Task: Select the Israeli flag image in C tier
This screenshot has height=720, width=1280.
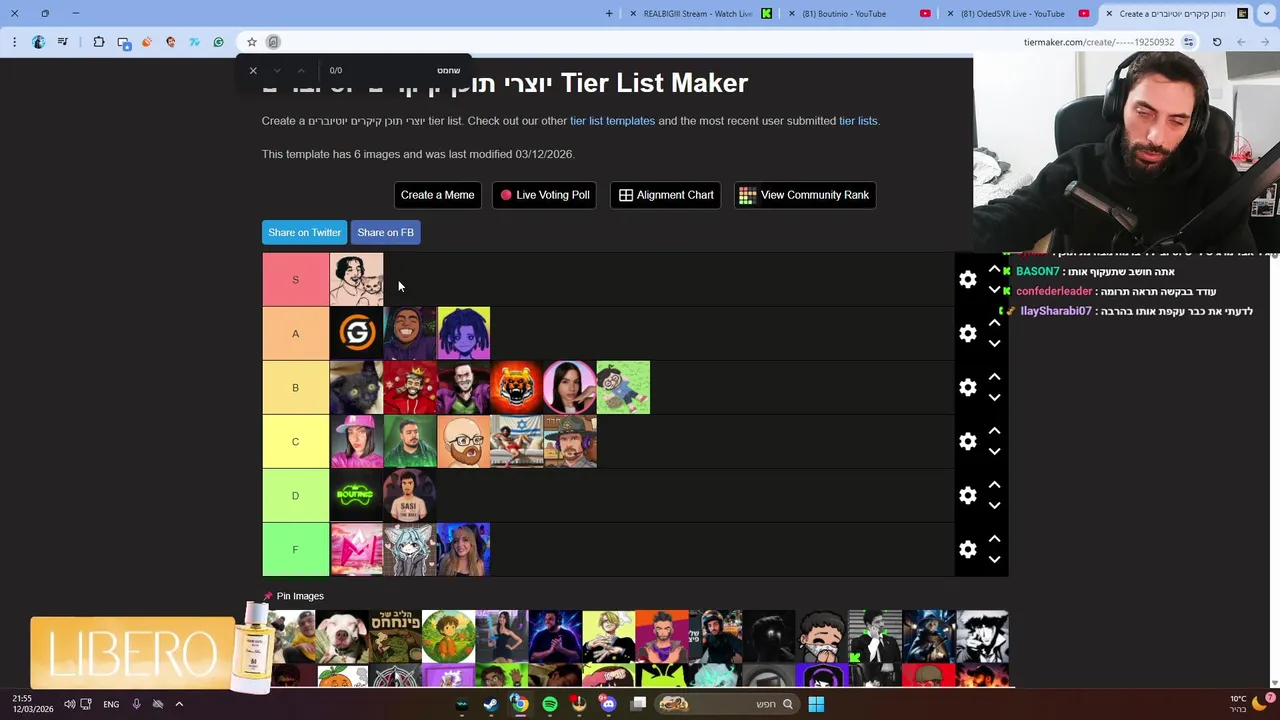Action: pos(516,441)
